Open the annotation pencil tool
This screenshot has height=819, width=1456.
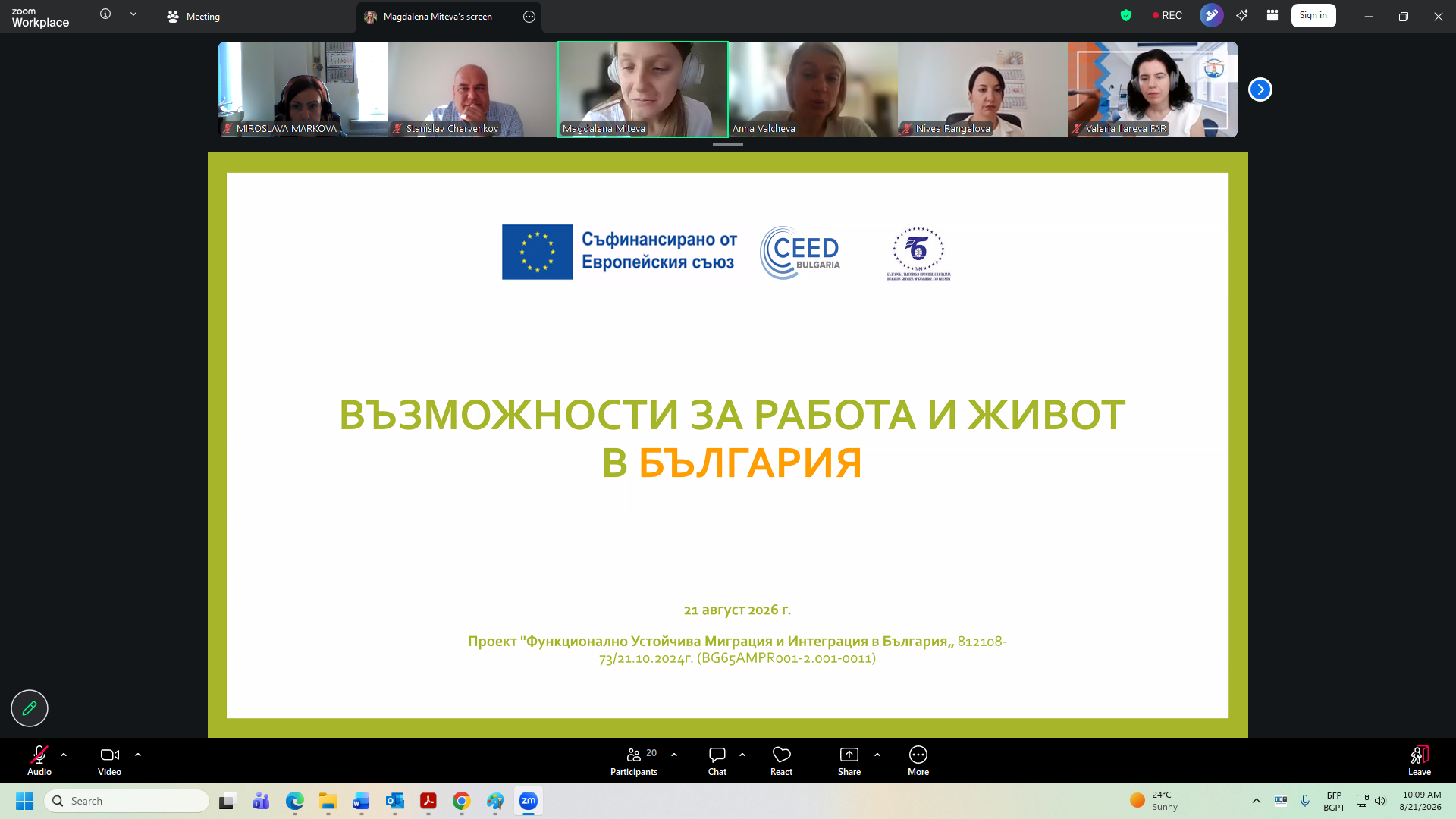30,708
